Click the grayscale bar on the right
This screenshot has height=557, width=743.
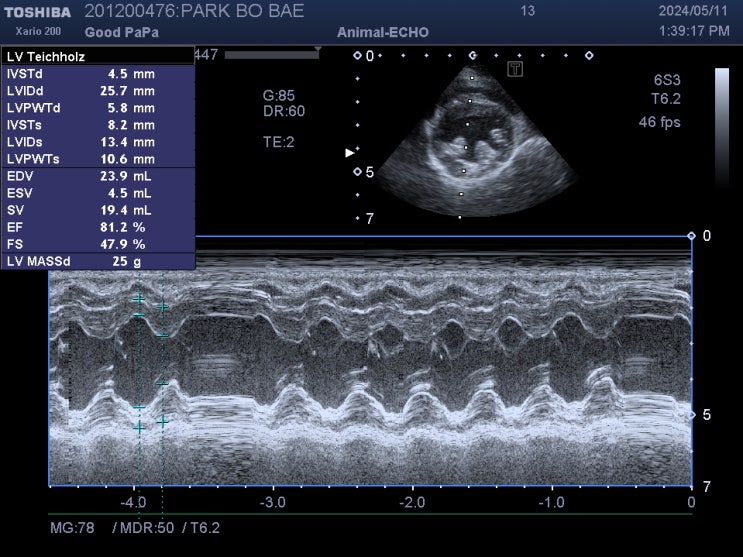pyautogui.click(x=722, y=130)
